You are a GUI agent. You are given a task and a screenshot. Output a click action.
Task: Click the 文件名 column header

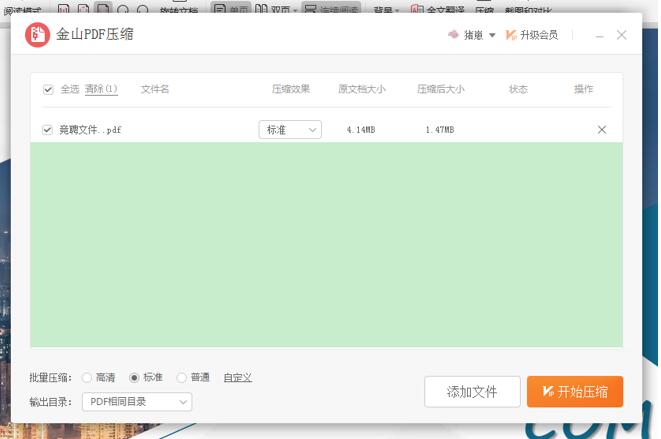[155, 89]
